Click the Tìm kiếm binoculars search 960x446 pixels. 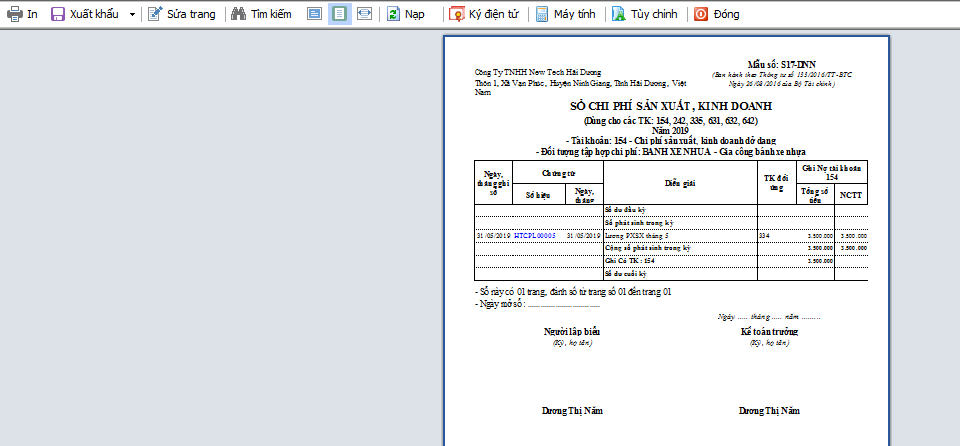(260, 15)
